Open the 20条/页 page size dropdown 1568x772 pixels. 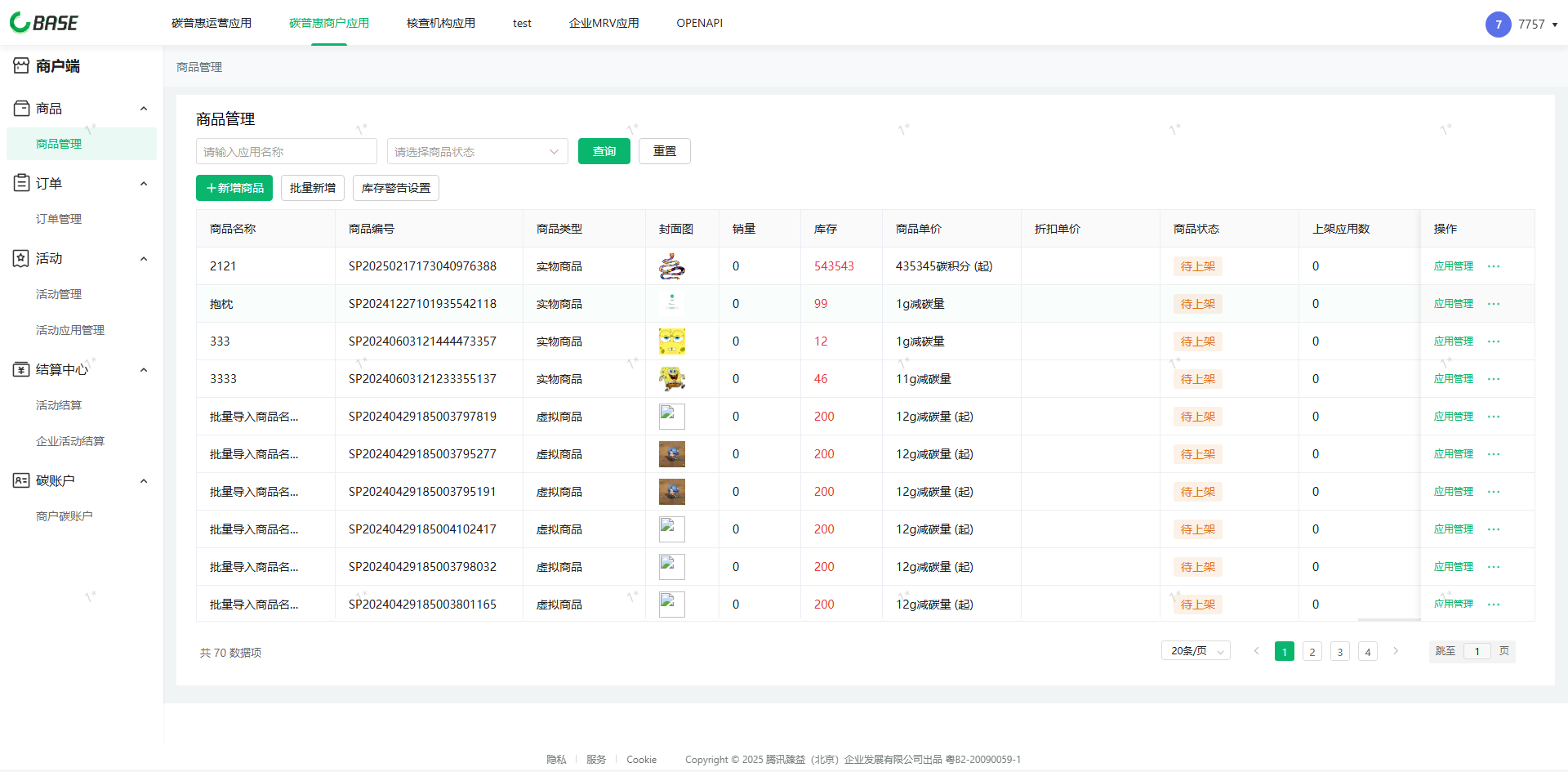[1196, 651]
